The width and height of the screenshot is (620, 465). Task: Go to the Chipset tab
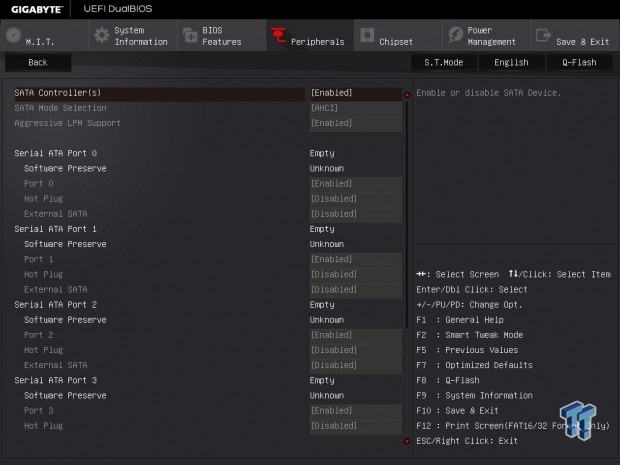(x=398, y=36)
